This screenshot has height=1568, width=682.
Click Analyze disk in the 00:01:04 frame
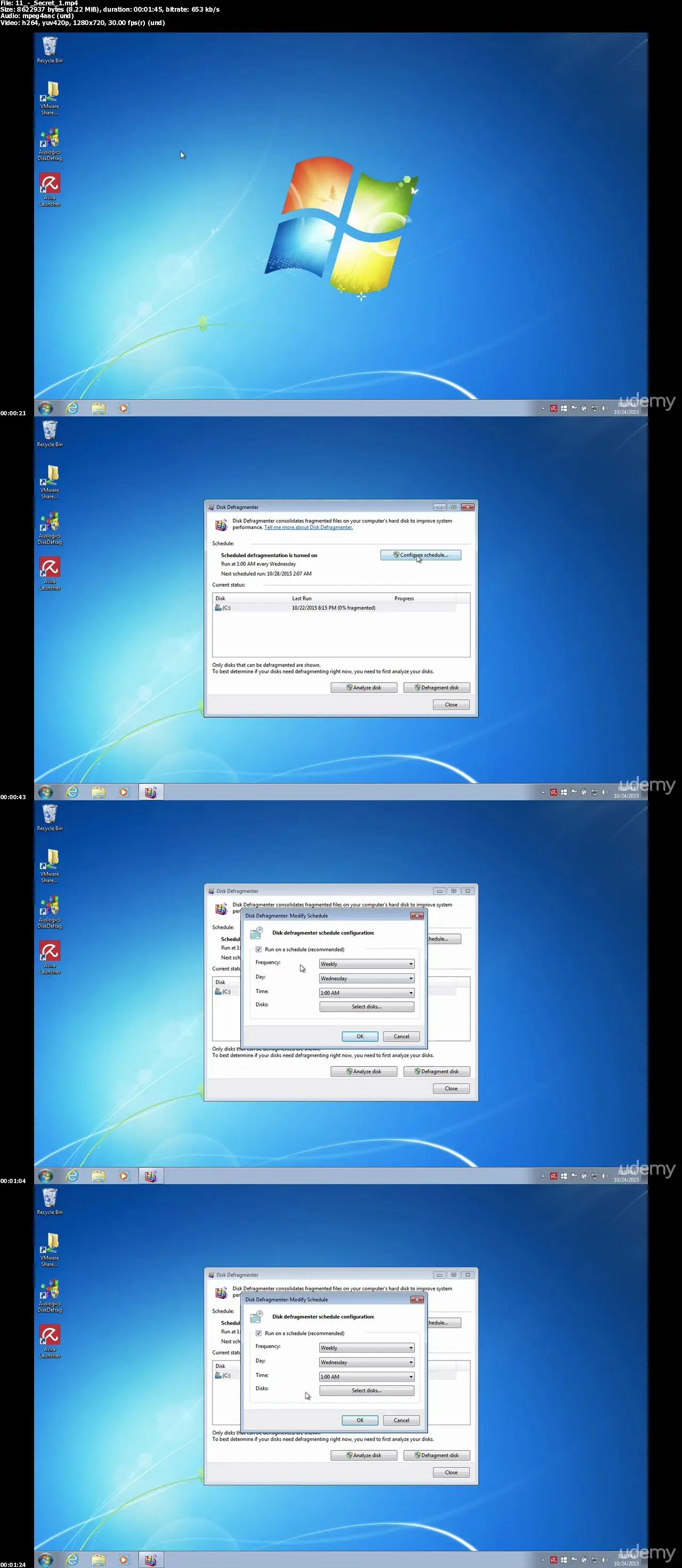[364, 1071]
